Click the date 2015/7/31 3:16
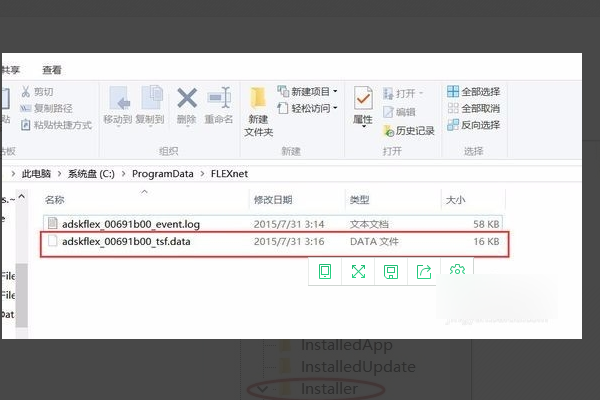600x400 pixels. pos(289,242)
